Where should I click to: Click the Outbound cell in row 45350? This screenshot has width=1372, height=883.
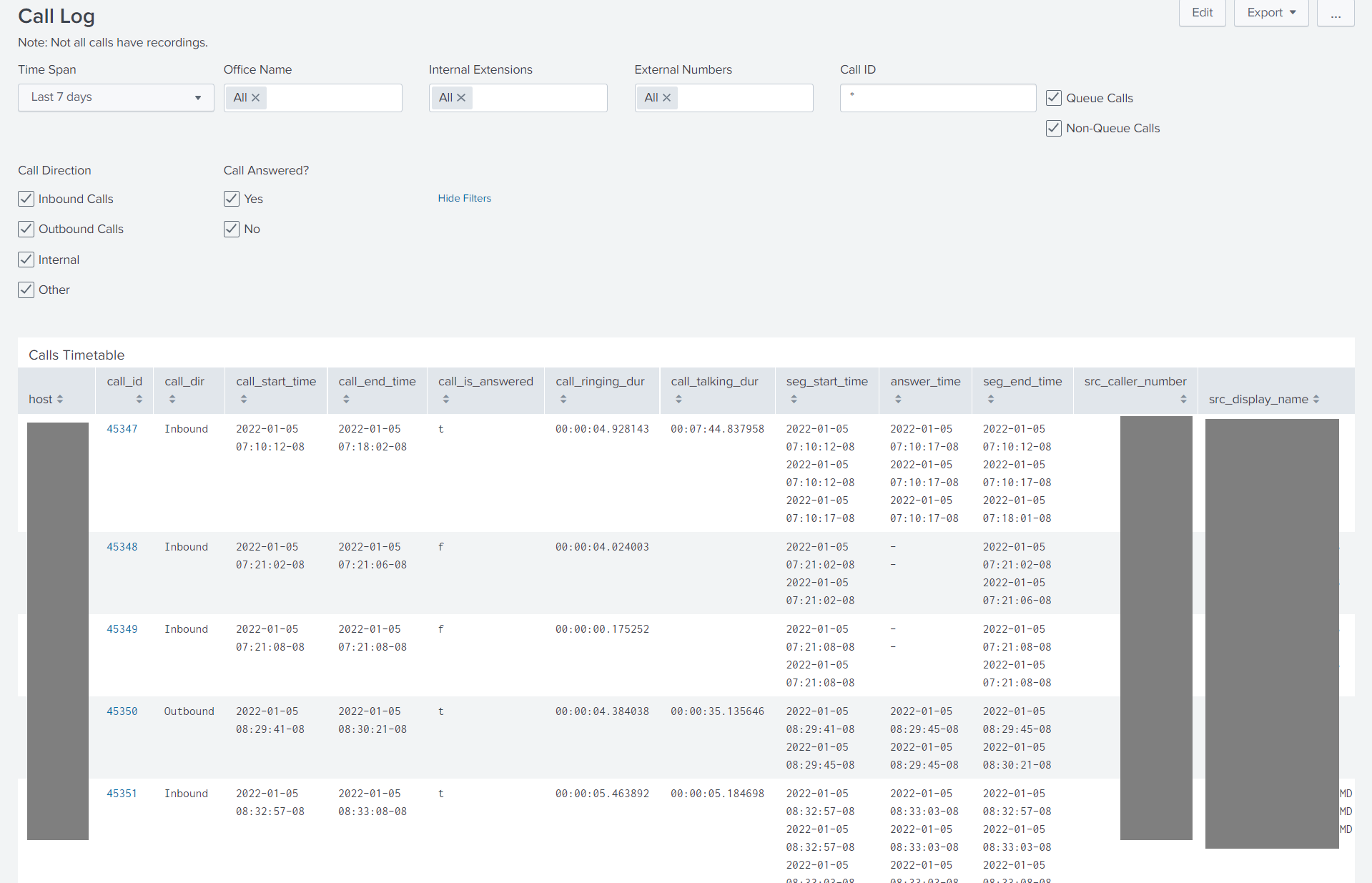tap(189, 711)
